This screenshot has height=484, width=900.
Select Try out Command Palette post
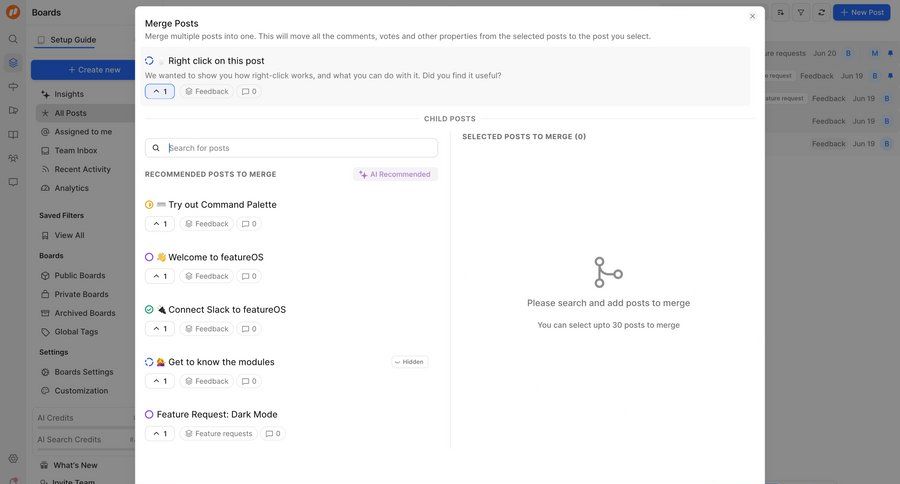coord(222,204)
